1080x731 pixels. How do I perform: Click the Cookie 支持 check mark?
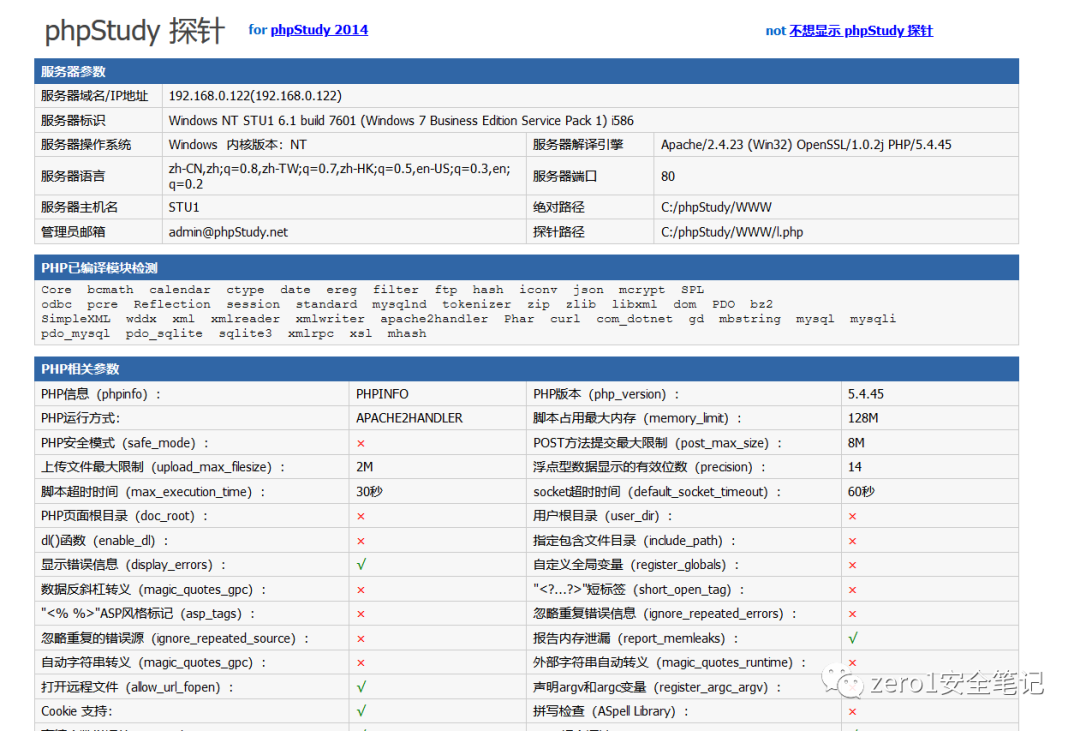[362, 712]
